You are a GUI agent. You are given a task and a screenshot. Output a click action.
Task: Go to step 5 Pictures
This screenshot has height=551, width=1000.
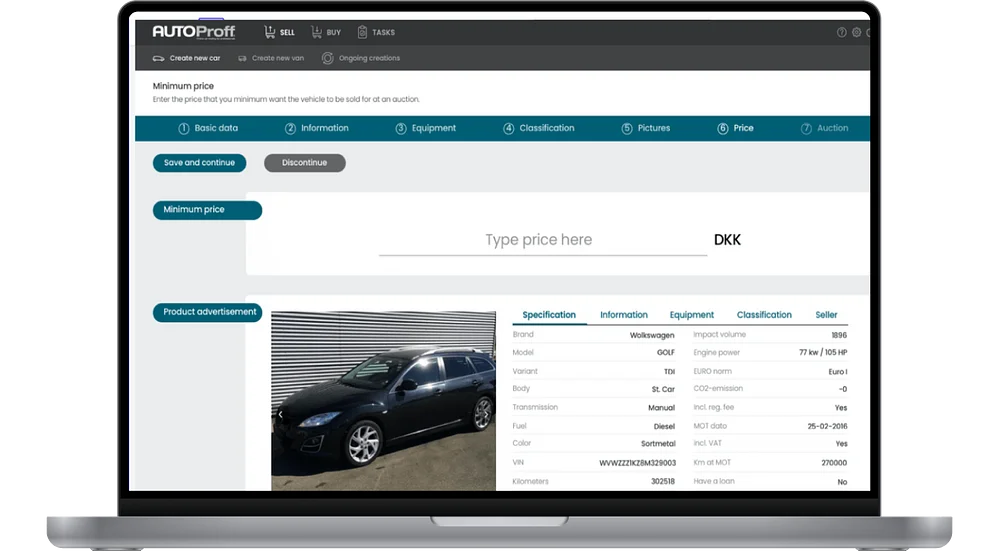pyautogui.click(x=645, y=128)
